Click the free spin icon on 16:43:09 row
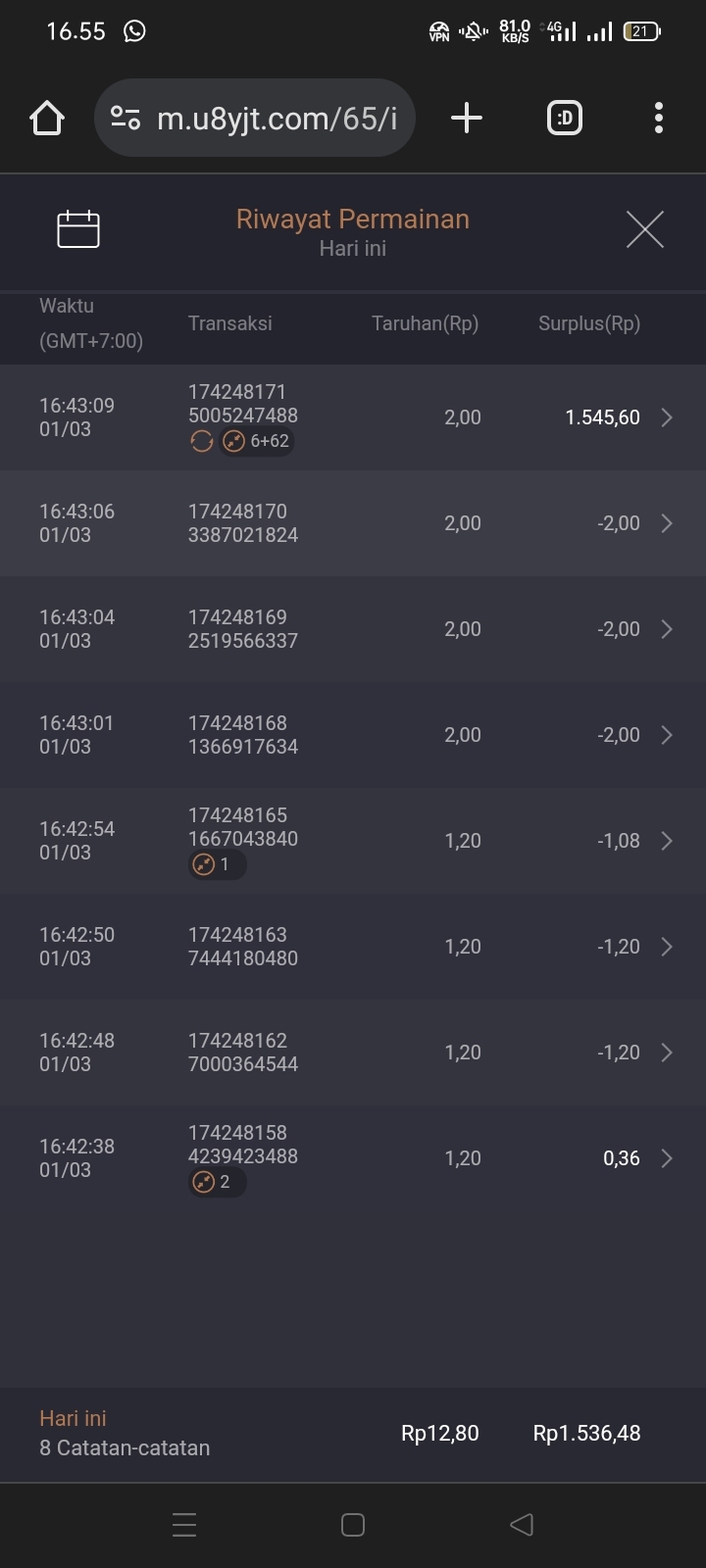 tap(201, 442)
